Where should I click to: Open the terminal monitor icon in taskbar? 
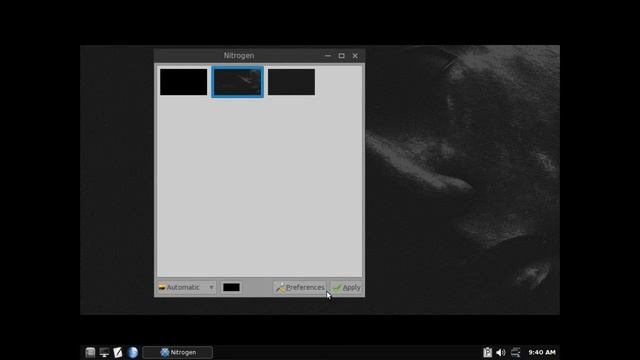tap(104, 352)
